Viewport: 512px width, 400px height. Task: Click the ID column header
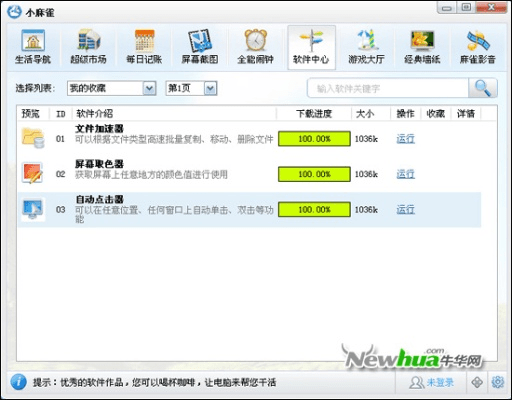[x=60, y=114]
